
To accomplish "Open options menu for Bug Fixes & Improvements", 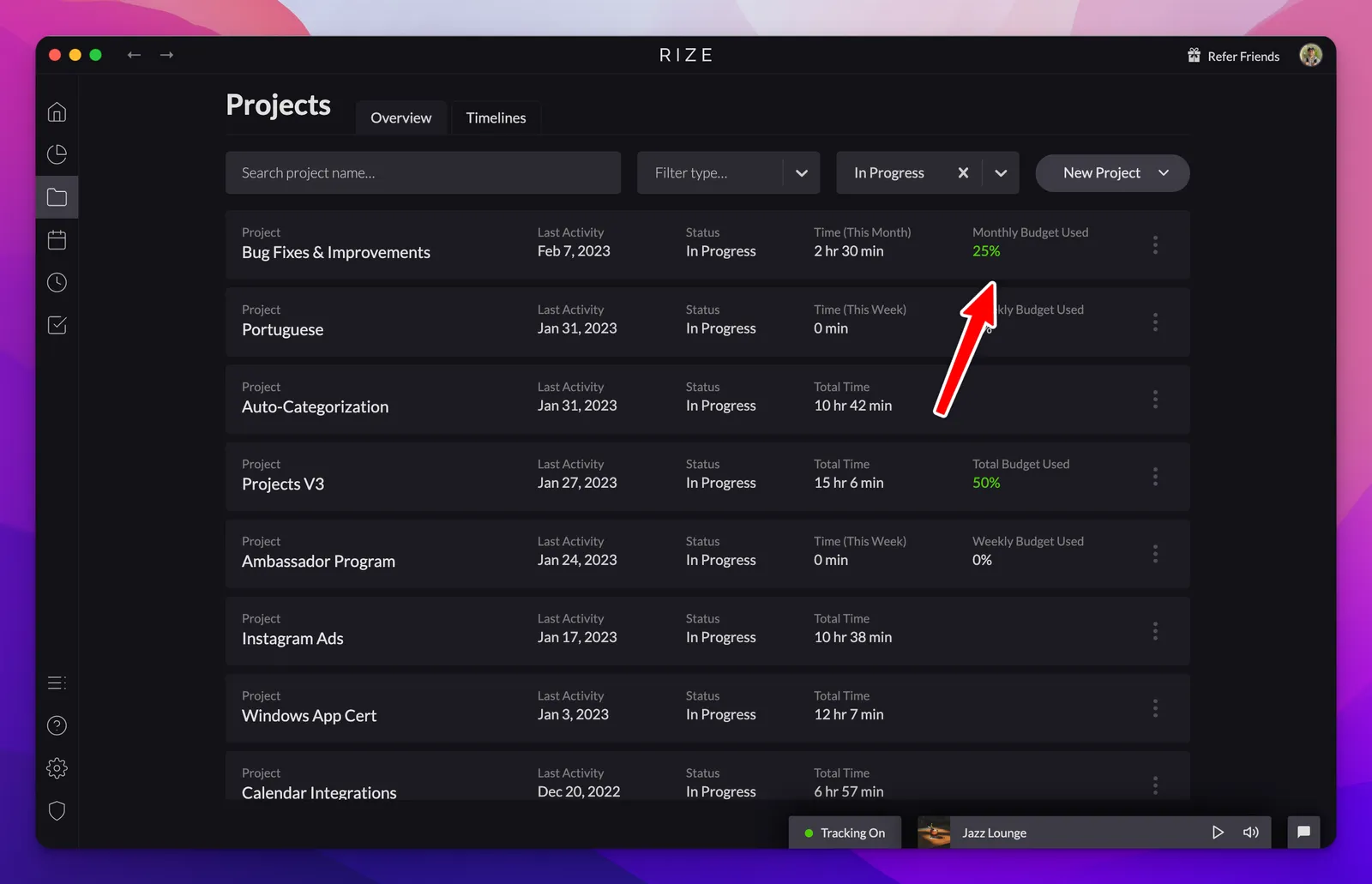I will coord(1155,245).
